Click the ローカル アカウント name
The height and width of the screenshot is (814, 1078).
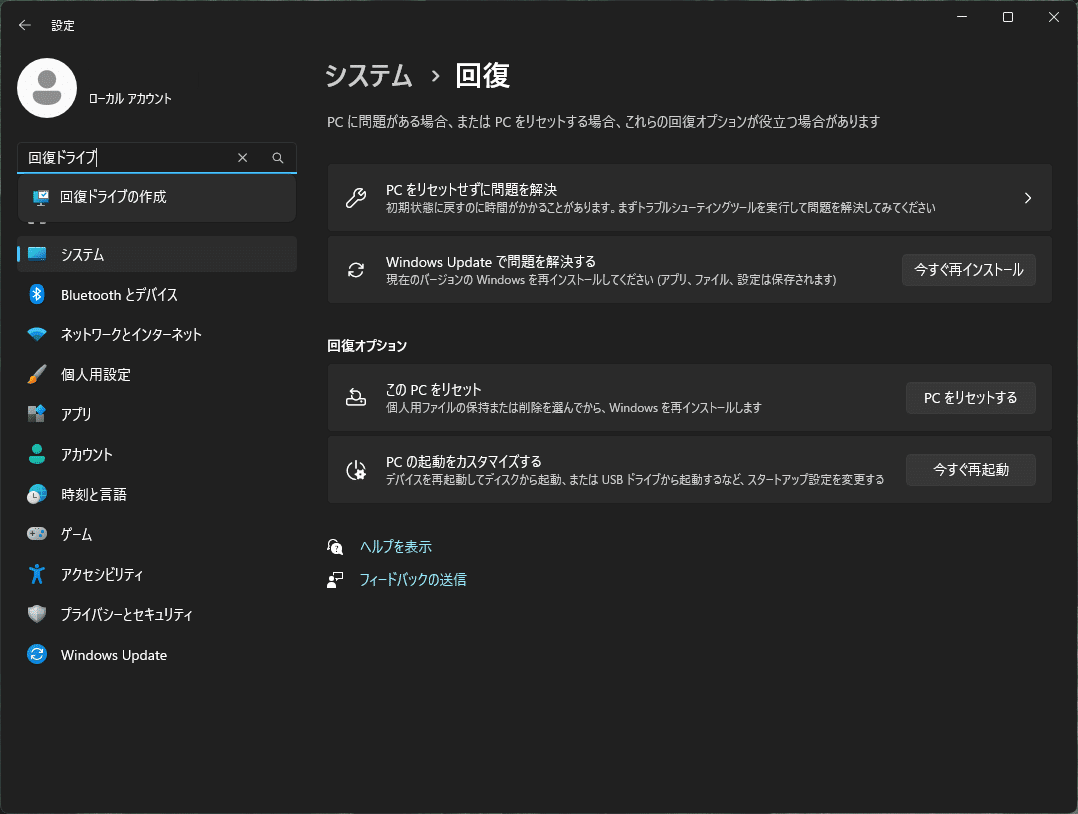coord(130,98)
